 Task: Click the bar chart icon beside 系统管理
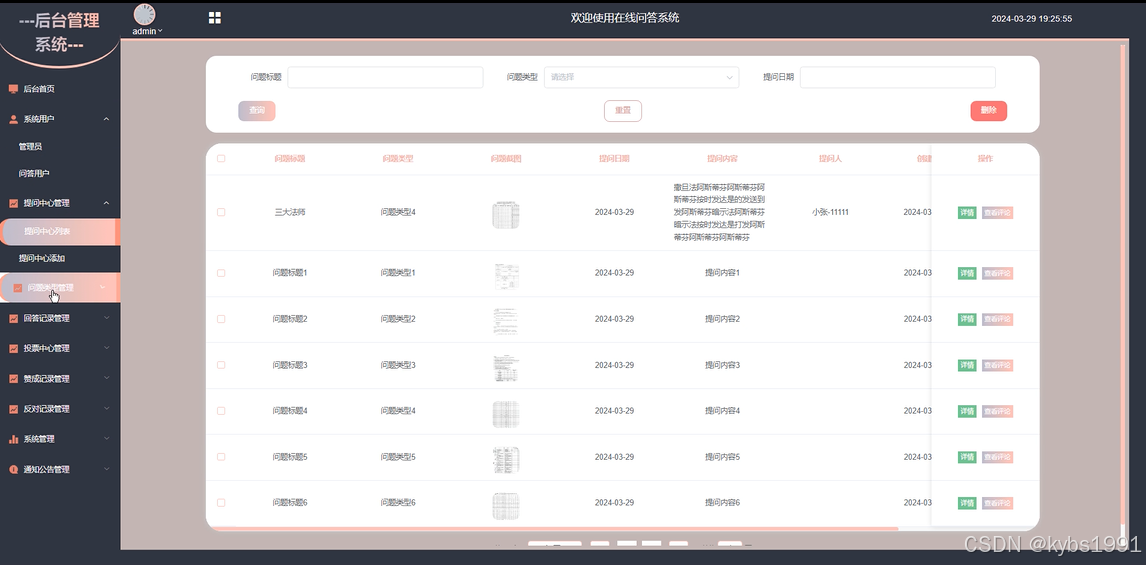[x=13, y=439]
